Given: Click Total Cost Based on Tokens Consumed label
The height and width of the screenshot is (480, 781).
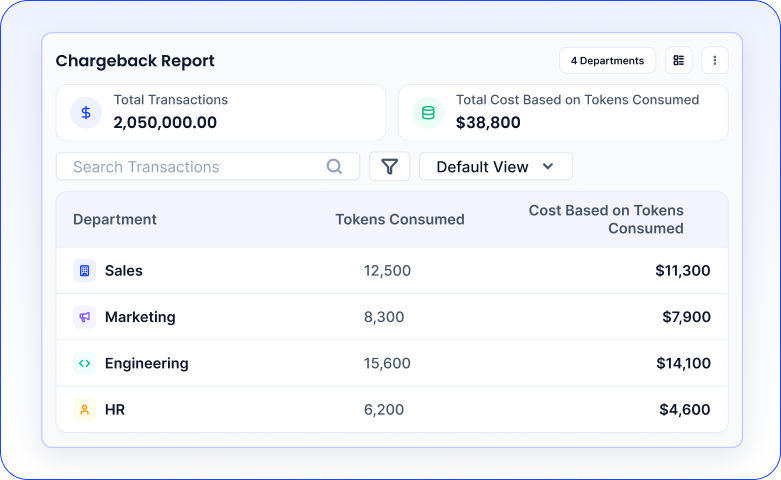Looking at the screenshot, I should pos(577,100).
